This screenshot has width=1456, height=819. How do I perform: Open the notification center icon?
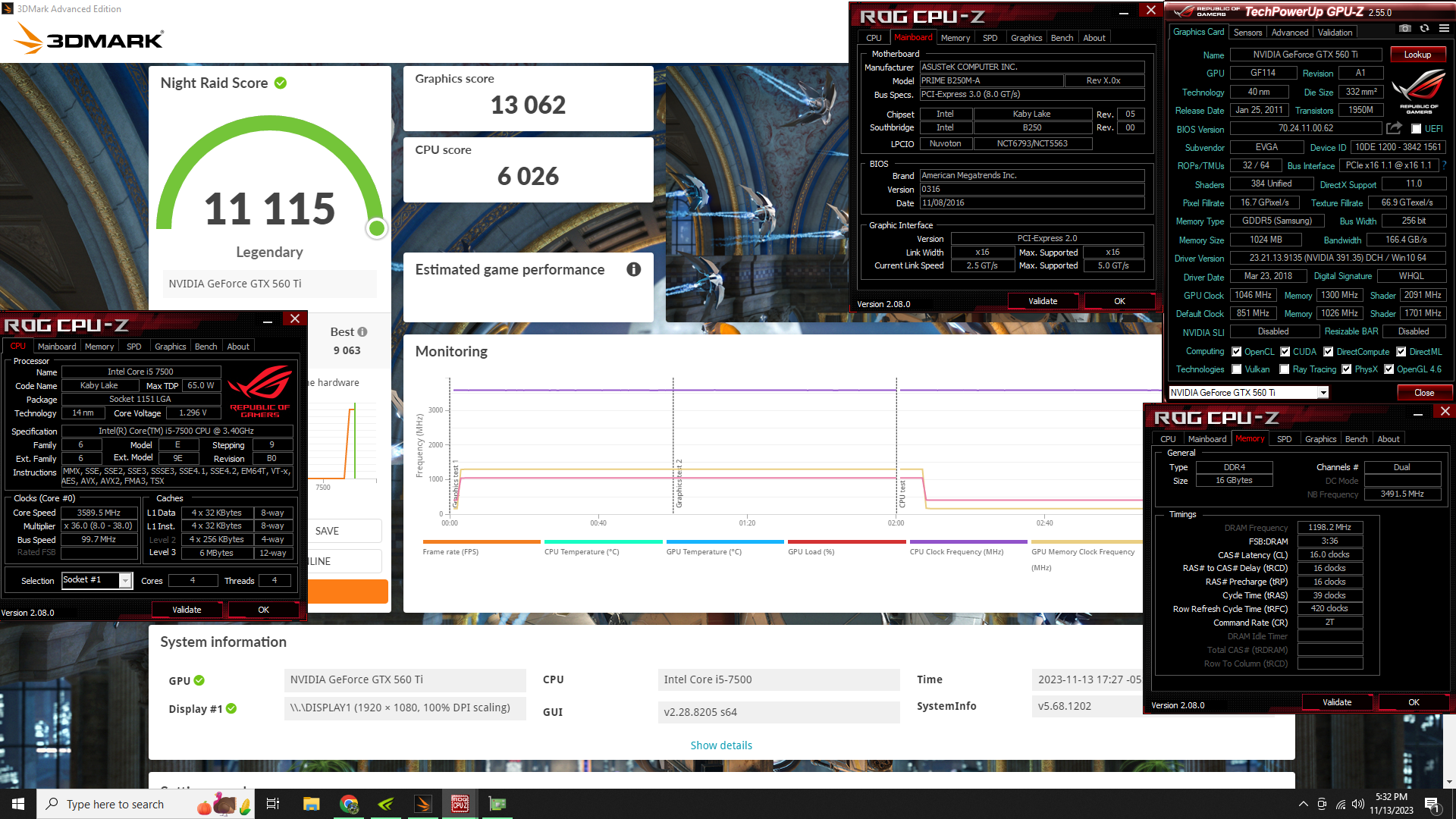[x=1432, y=804]
